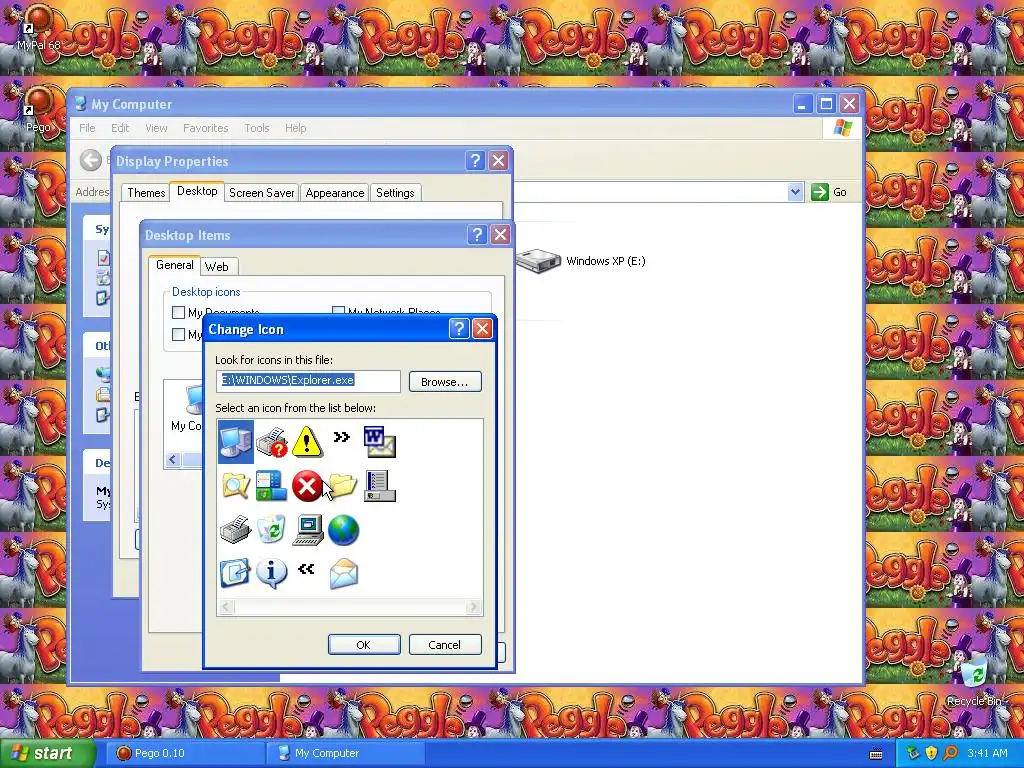Select the printer with red question mark icon

click(272, 442)
